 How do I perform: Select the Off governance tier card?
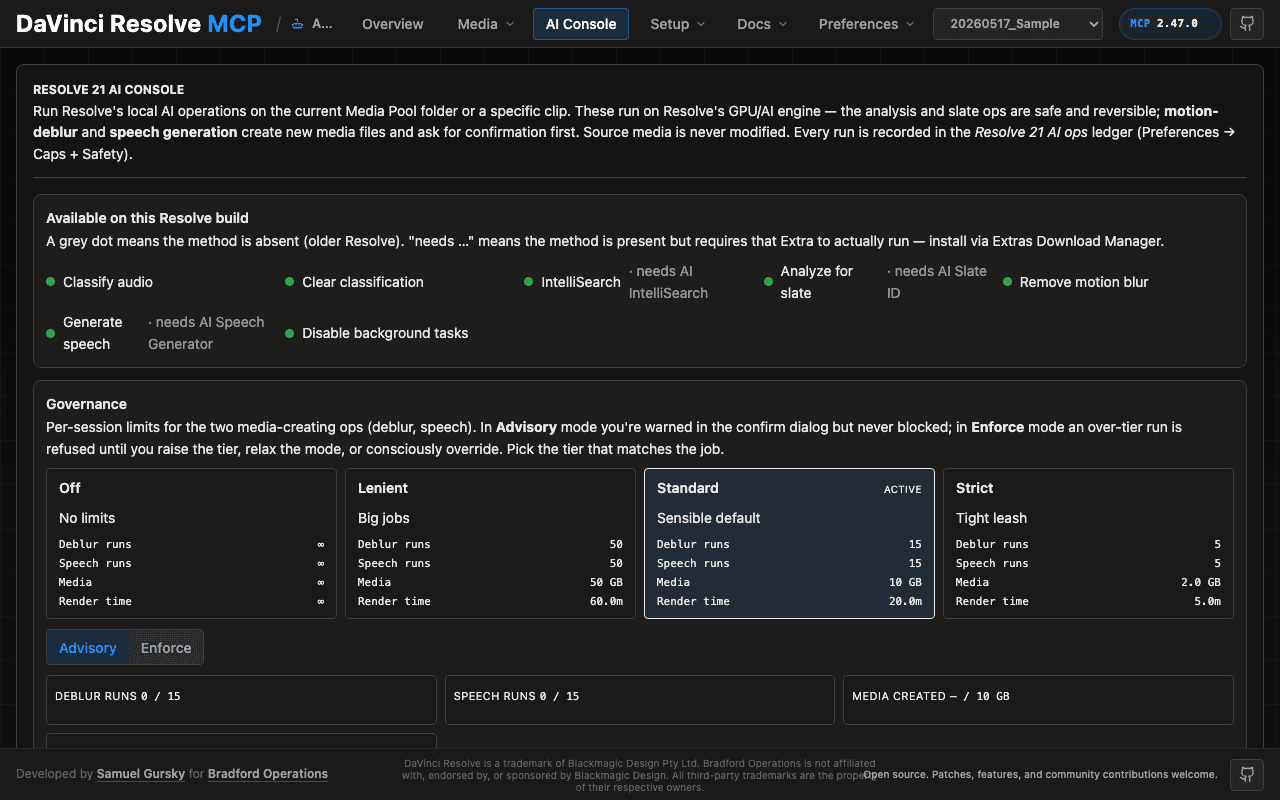coord(191,544)
